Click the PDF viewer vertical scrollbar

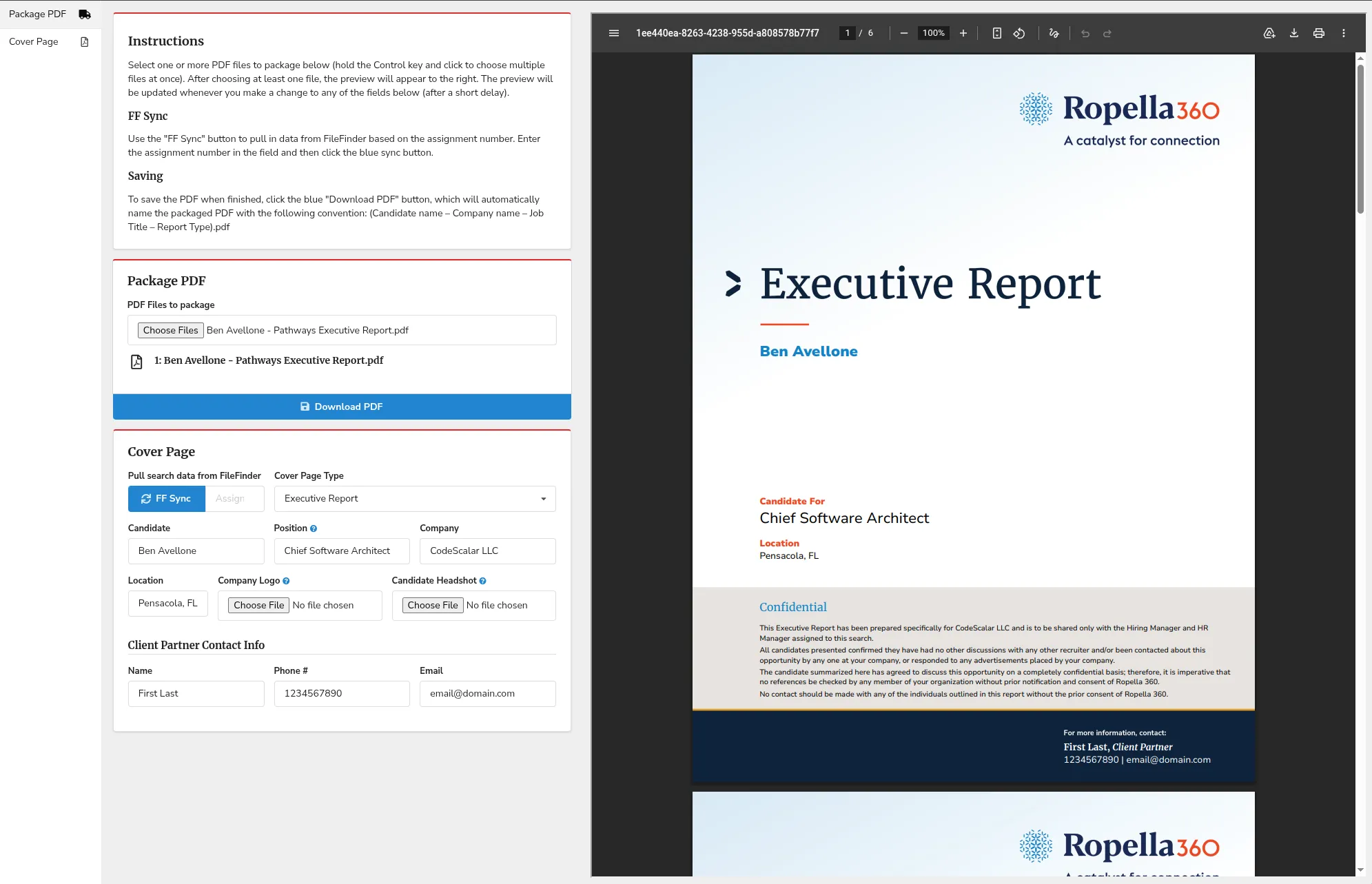[x=1361, y=138]
